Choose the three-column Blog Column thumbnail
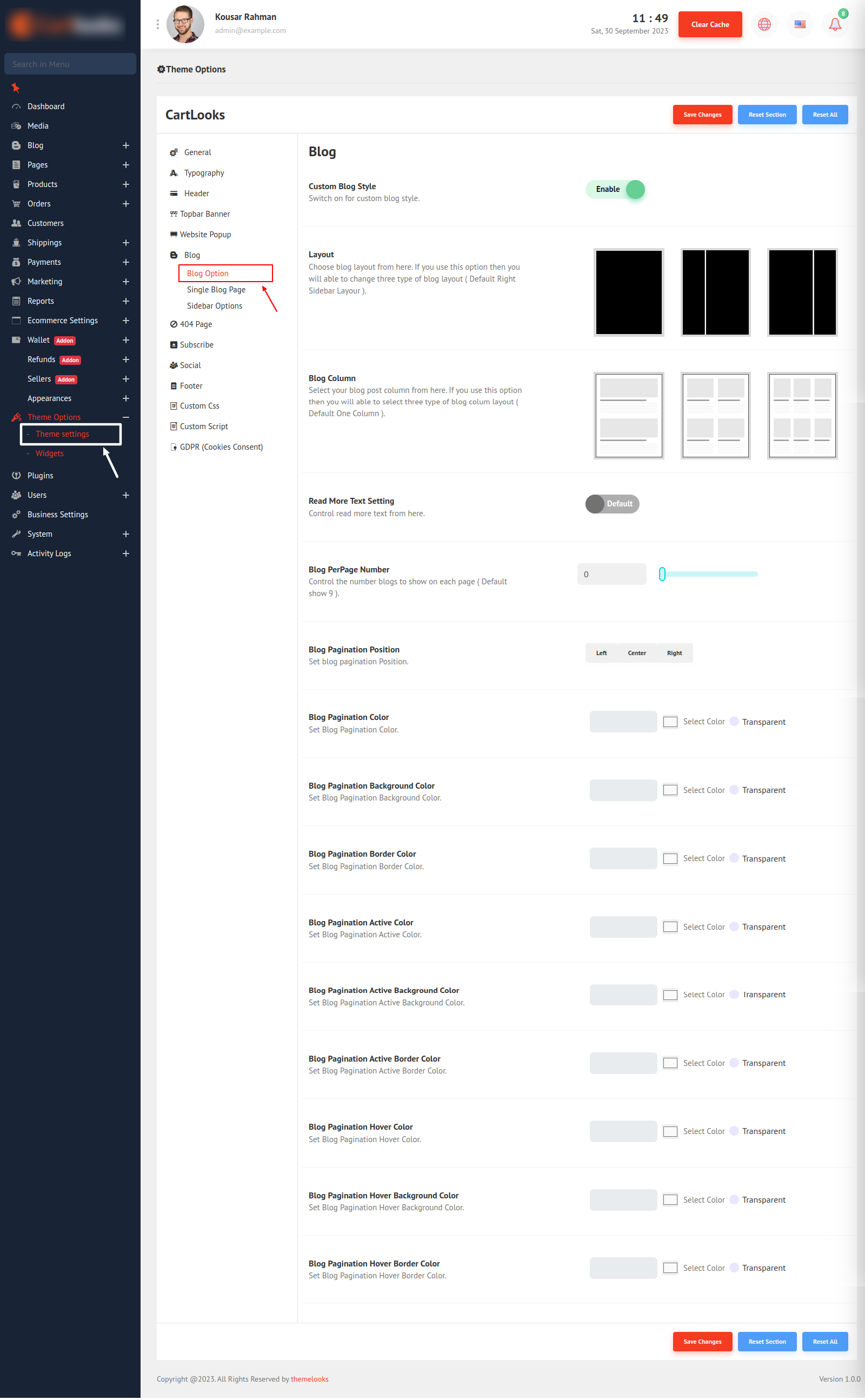The width and height of the screenshot is (865, 1400). pyautogui.click(x=802, y=415)
